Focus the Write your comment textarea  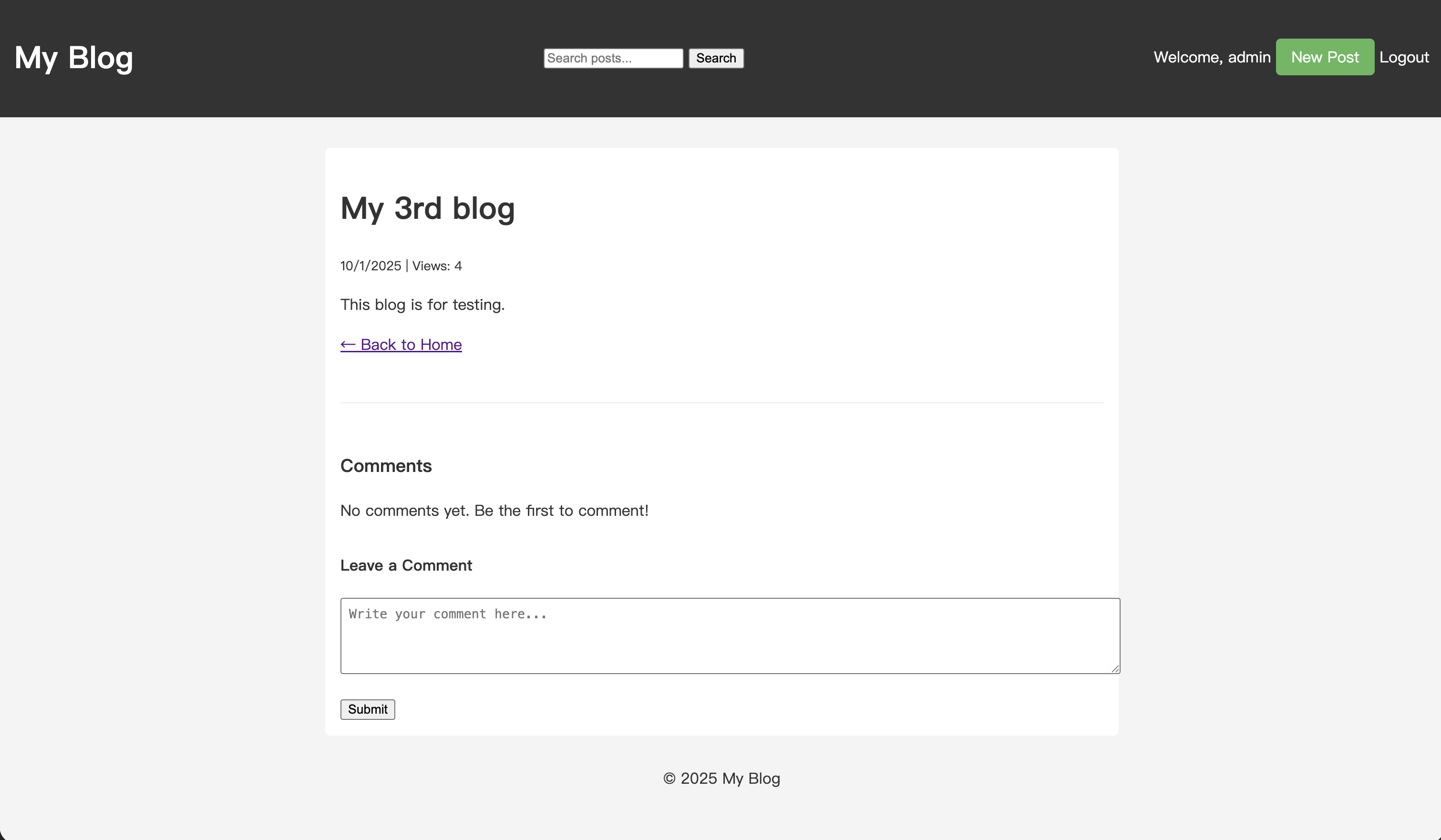coord(729,636)
